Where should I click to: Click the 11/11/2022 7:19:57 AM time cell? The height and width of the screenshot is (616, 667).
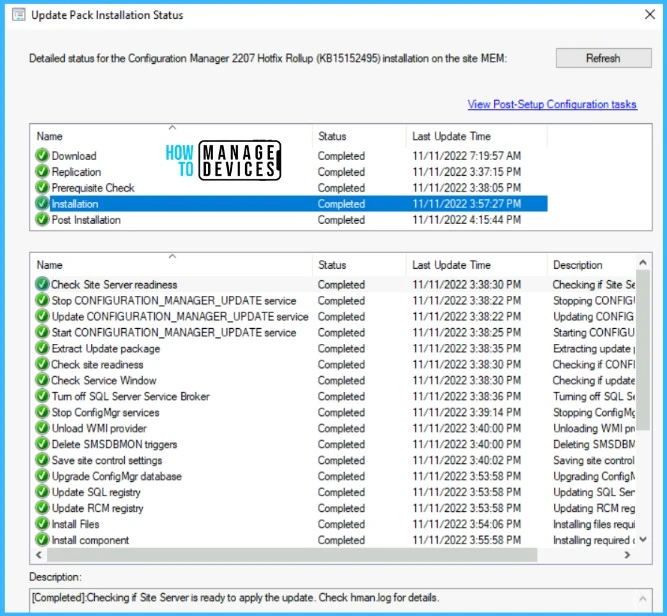point(467,155)
